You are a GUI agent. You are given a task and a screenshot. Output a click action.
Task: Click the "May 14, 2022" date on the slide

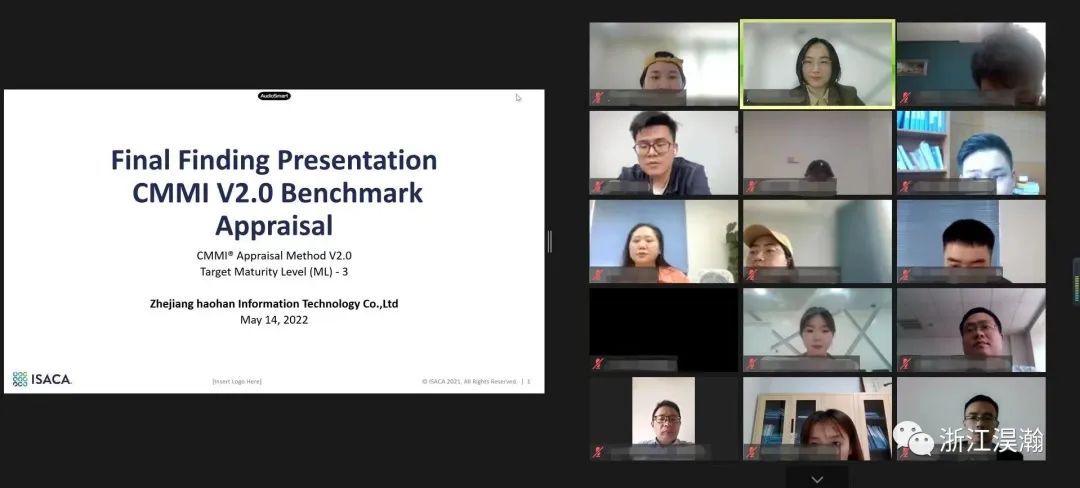pyautogui.click(x=274, y=320)
